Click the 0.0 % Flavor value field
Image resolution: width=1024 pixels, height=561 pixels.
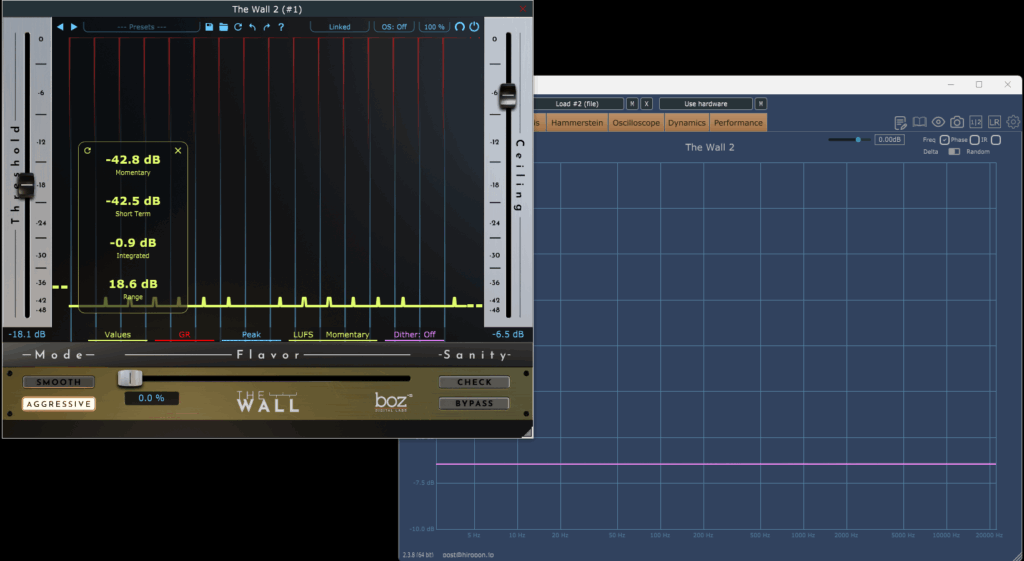pyautogui.click(x=152, y=398)
